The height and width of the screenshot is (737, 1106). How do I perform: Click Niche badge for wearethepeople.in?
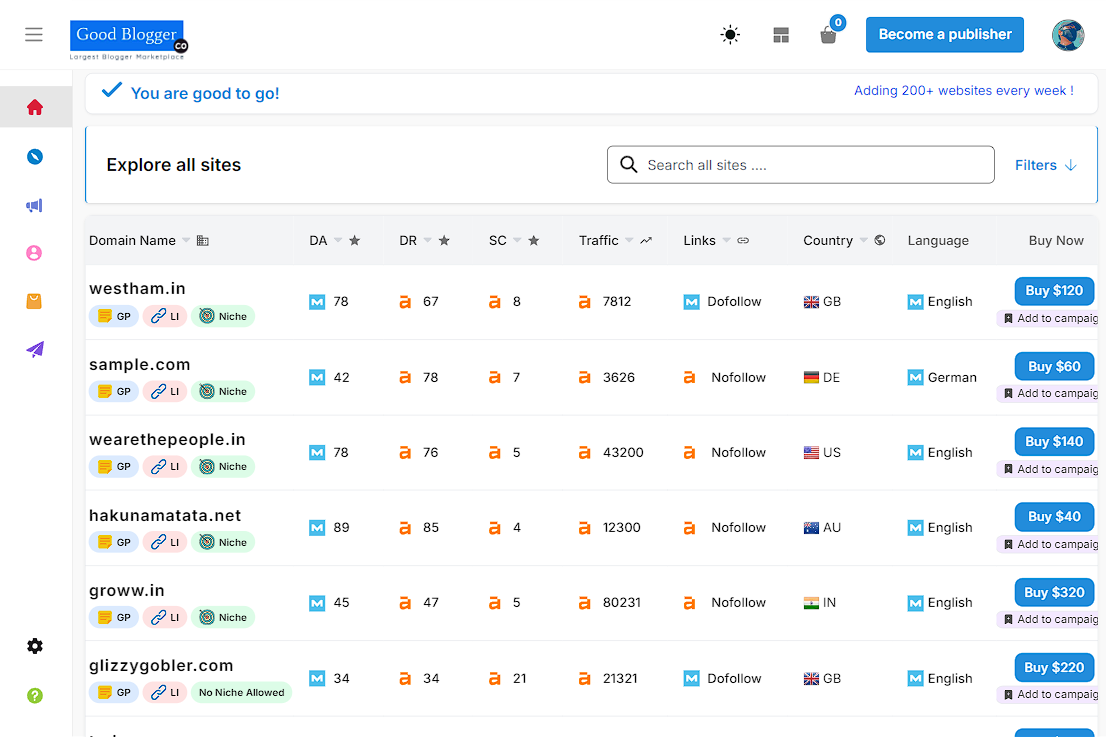tap(223, 466)
